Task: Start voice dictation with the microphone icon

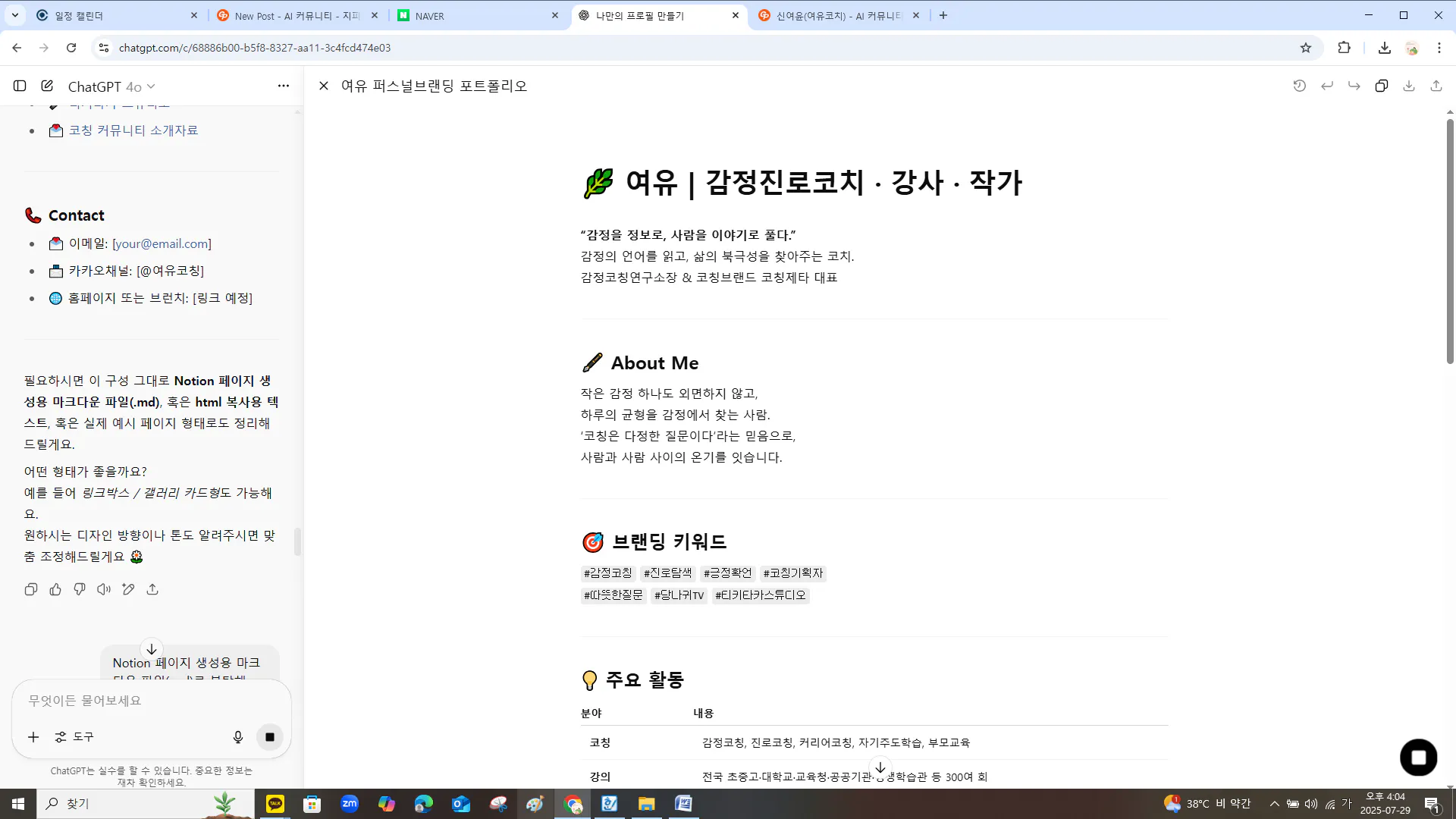Action: click(238, 736)
